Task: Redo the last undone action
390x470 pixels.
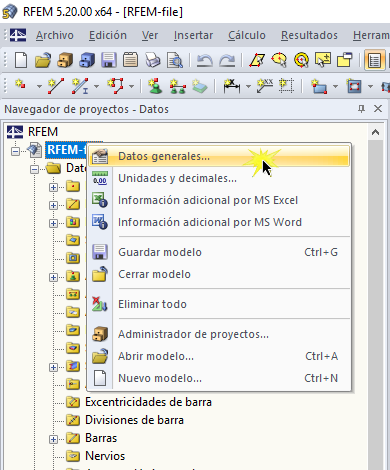Action: (227, 60)
